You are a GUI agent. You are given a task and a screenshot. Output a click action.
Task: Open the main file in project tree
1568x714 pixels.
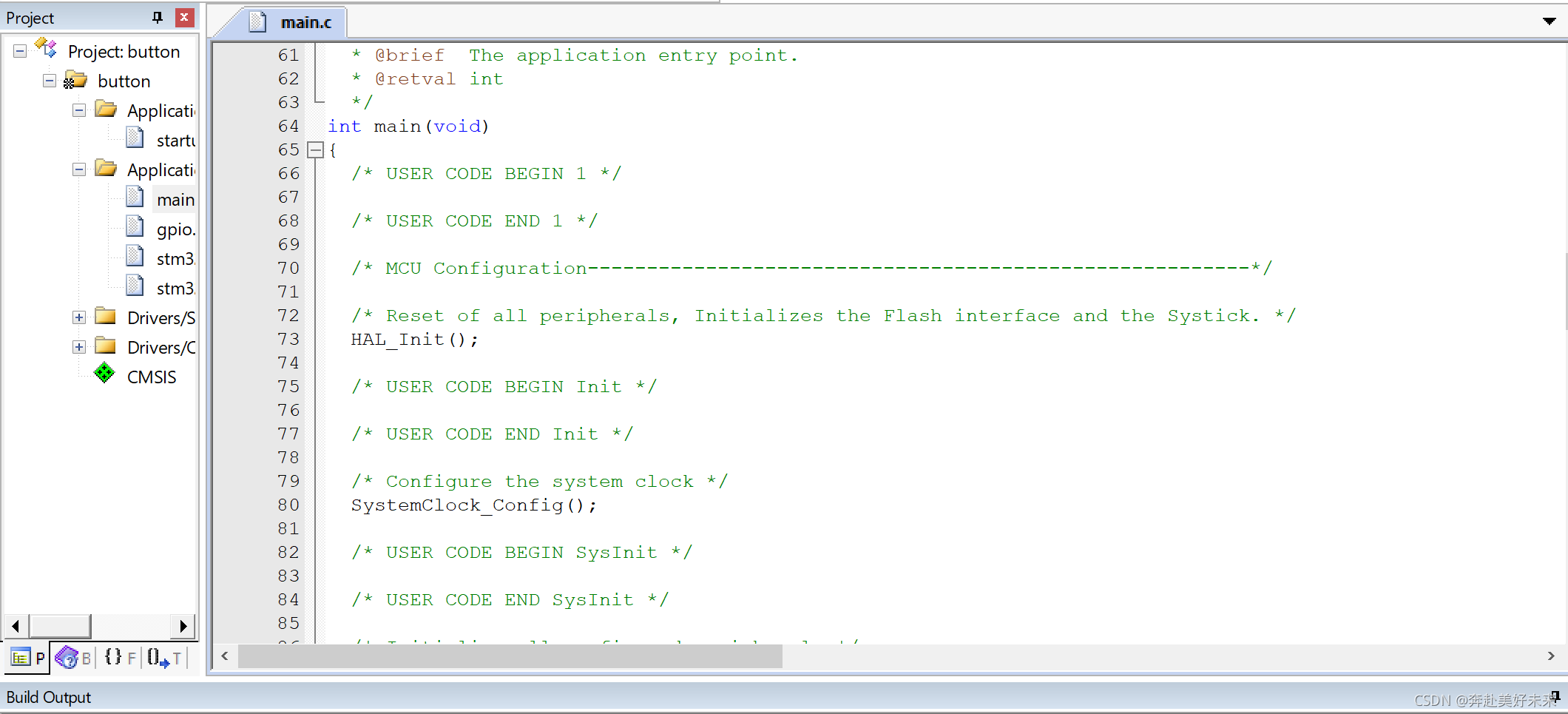click(175, 200)
